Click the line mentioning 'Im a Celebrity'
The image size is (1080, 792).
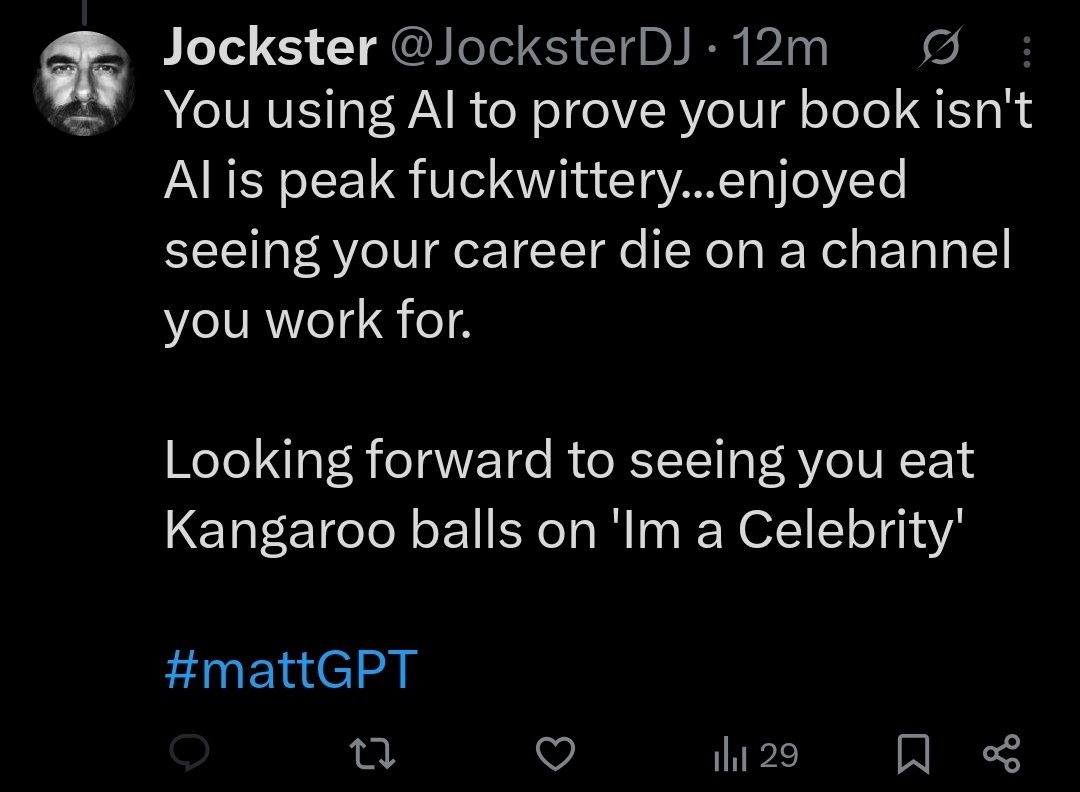[x=564, y=531]
